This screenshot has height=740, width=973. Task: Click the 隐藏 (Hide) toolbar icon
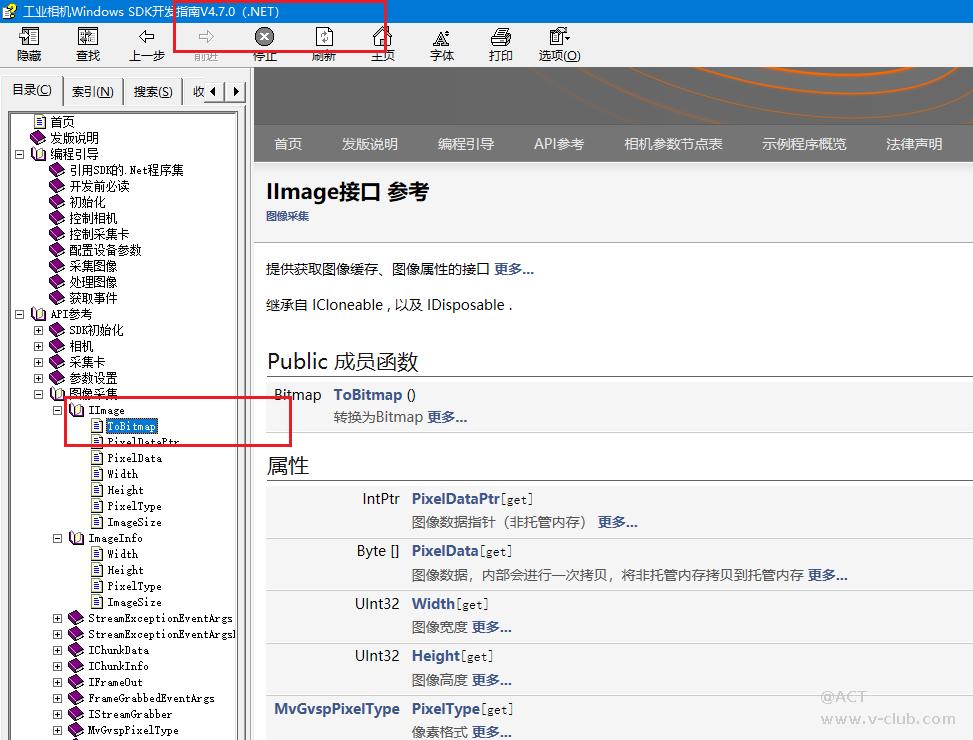pyautogui.click(x=29, y=37)
